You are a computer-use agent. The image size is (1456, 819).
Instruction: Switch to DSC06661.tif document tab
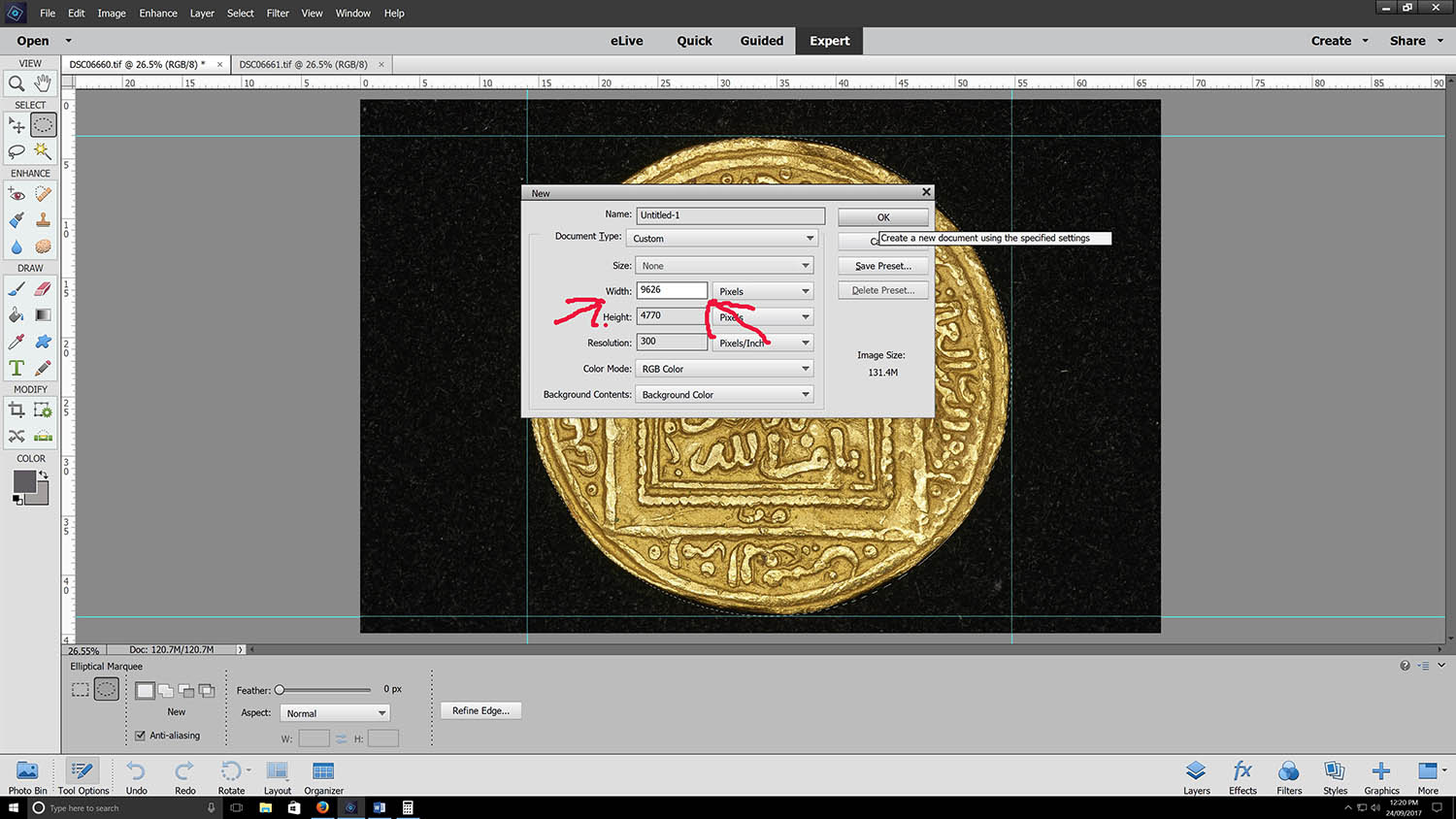(x=303, y=65)
